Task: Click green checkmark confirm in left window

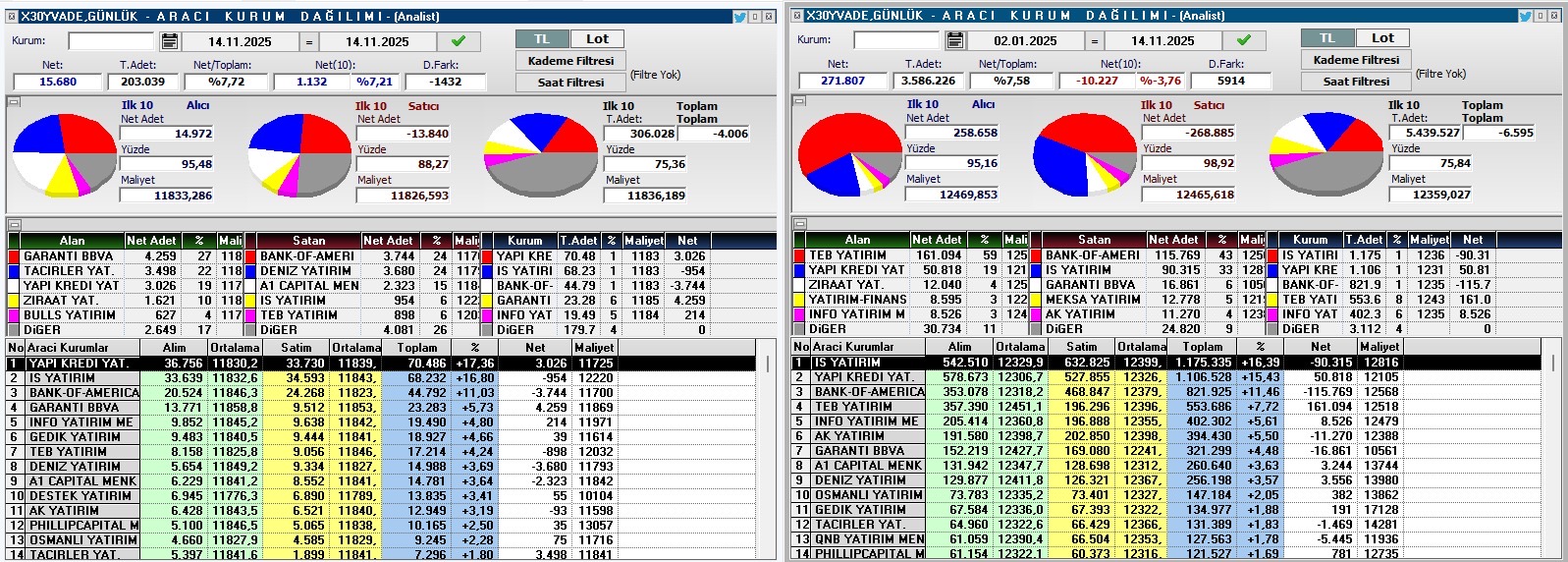Action: point(458,41)
